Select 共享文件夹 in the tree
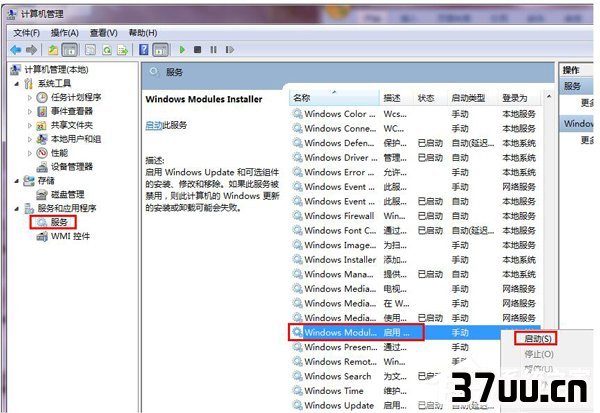Screen dimensions: 600x413 click(x=72, y=125)
